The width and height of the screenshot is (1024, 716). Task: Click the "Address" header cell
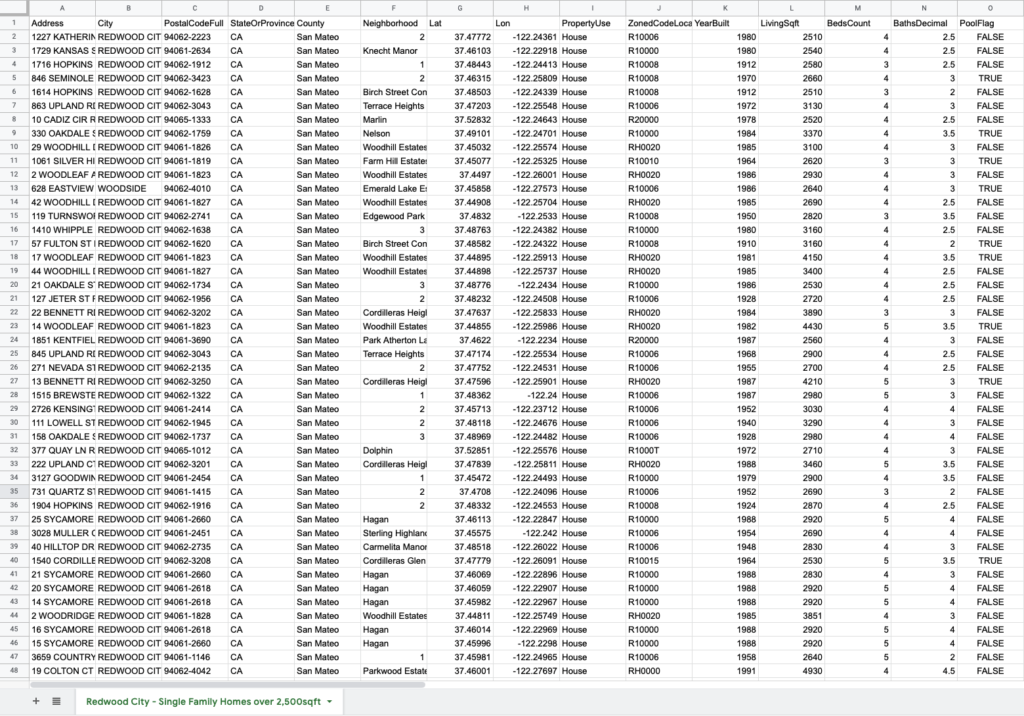[x=62, y=23]
